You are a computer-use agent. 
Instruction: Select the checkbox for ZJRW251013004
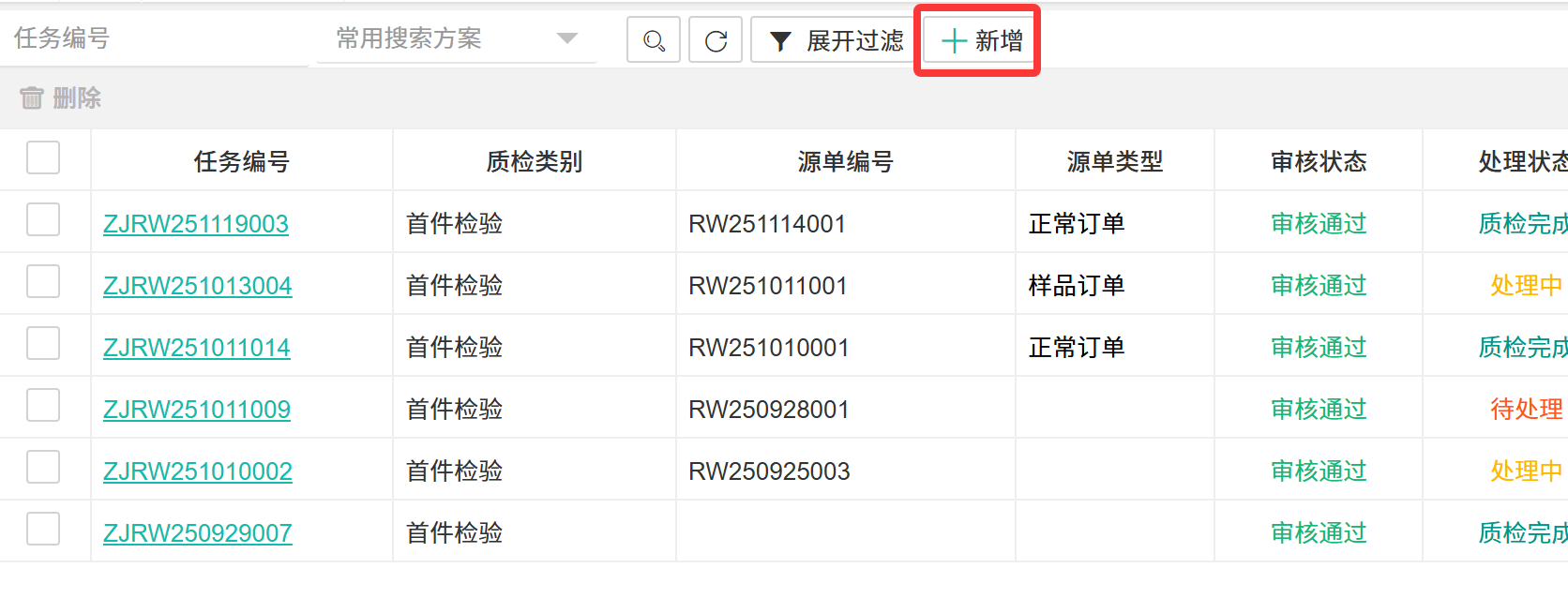tap(43, 282)
